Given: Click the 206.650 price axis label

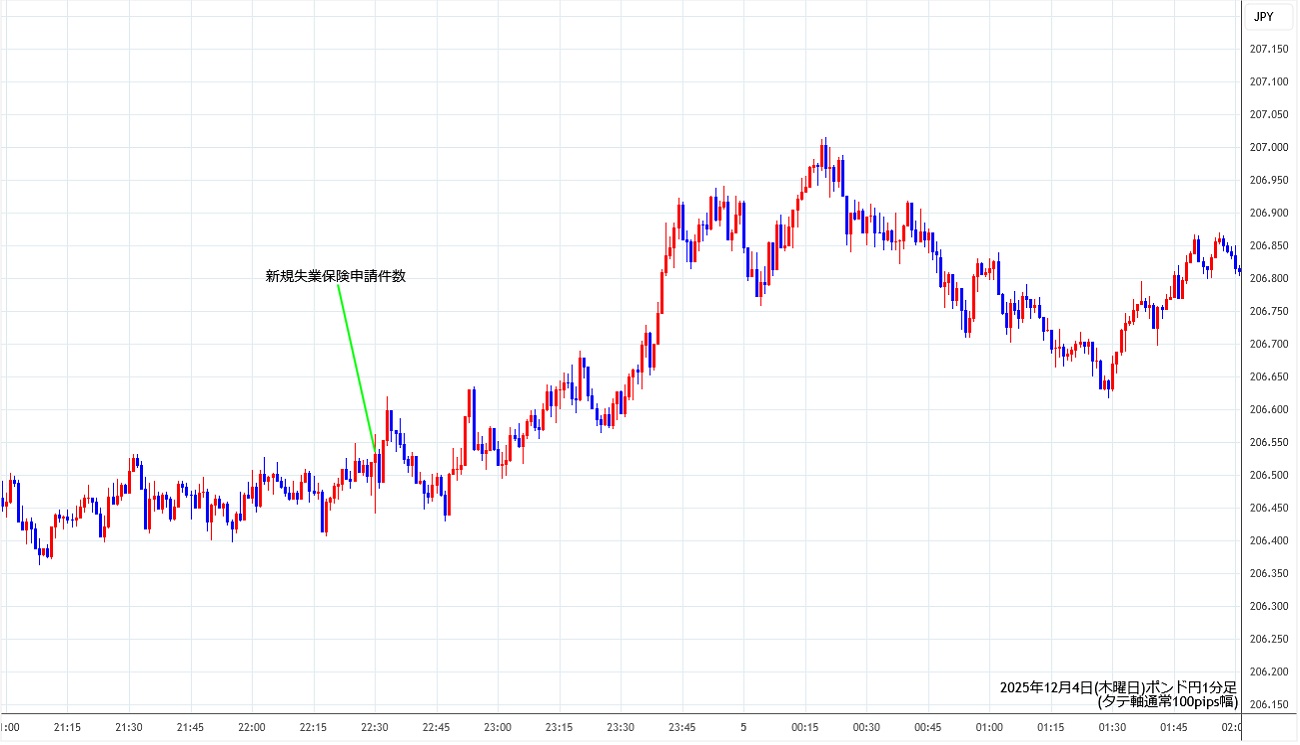Looking at the screenshot, I should (1268, 377).
